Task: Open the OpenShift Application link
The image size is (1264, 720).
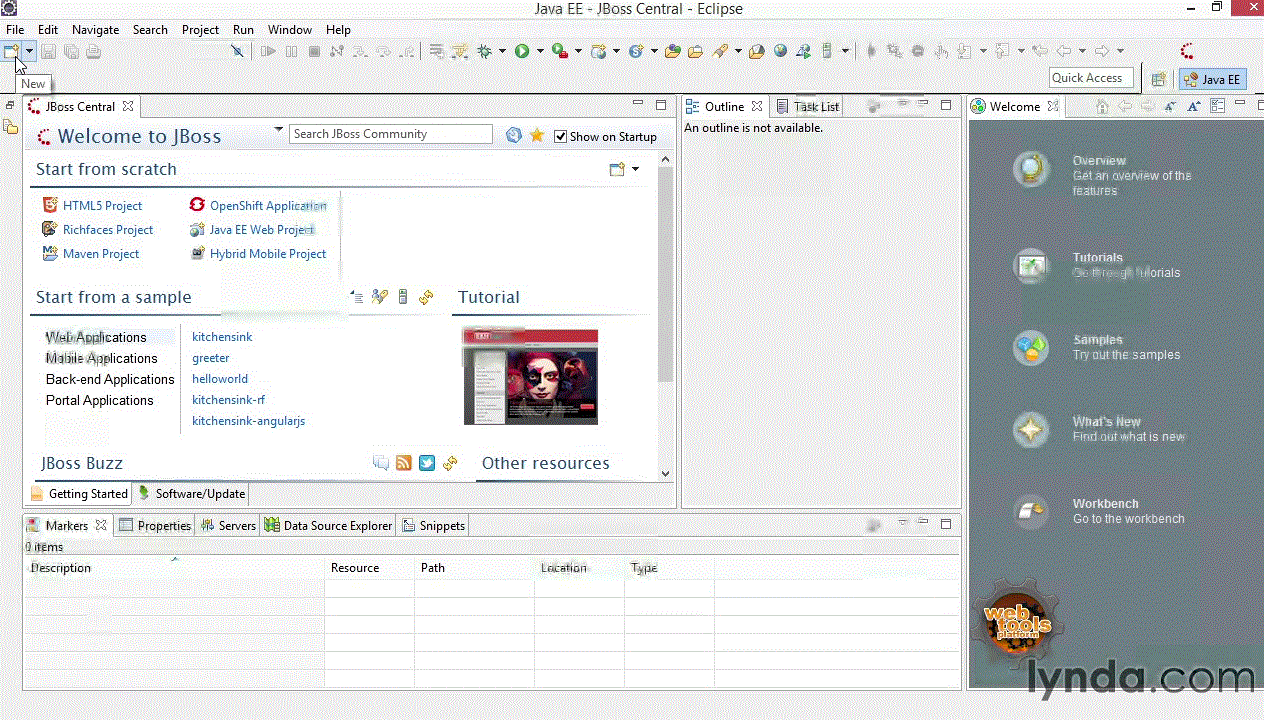Action: [x=268, y=205]
